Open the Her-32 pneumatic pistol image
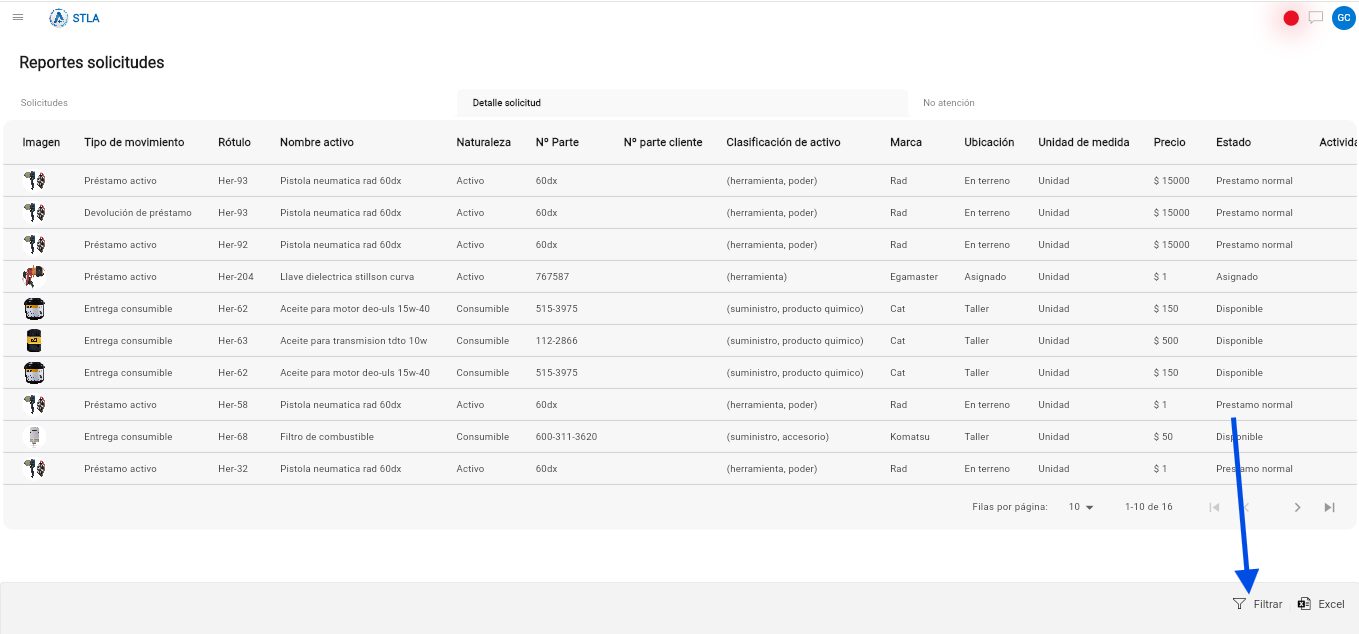 pyautogui.click(x=34, y=468)
